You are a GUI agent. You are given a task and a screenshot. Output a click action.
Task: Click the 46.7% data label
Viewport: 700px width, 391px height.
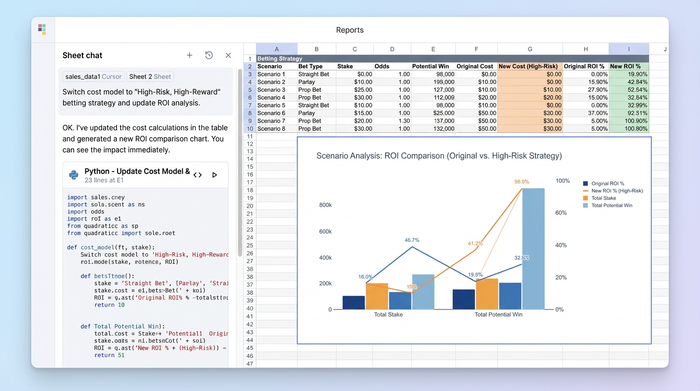coord(412,240)
